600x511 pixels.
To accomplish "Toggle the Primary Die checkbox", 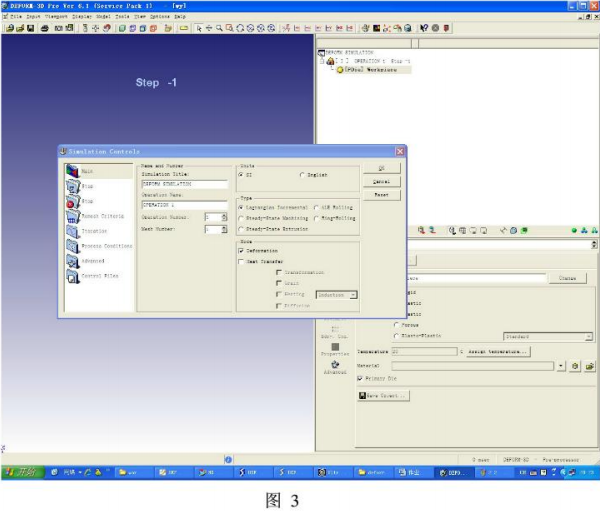I will [x=360, y=379].
